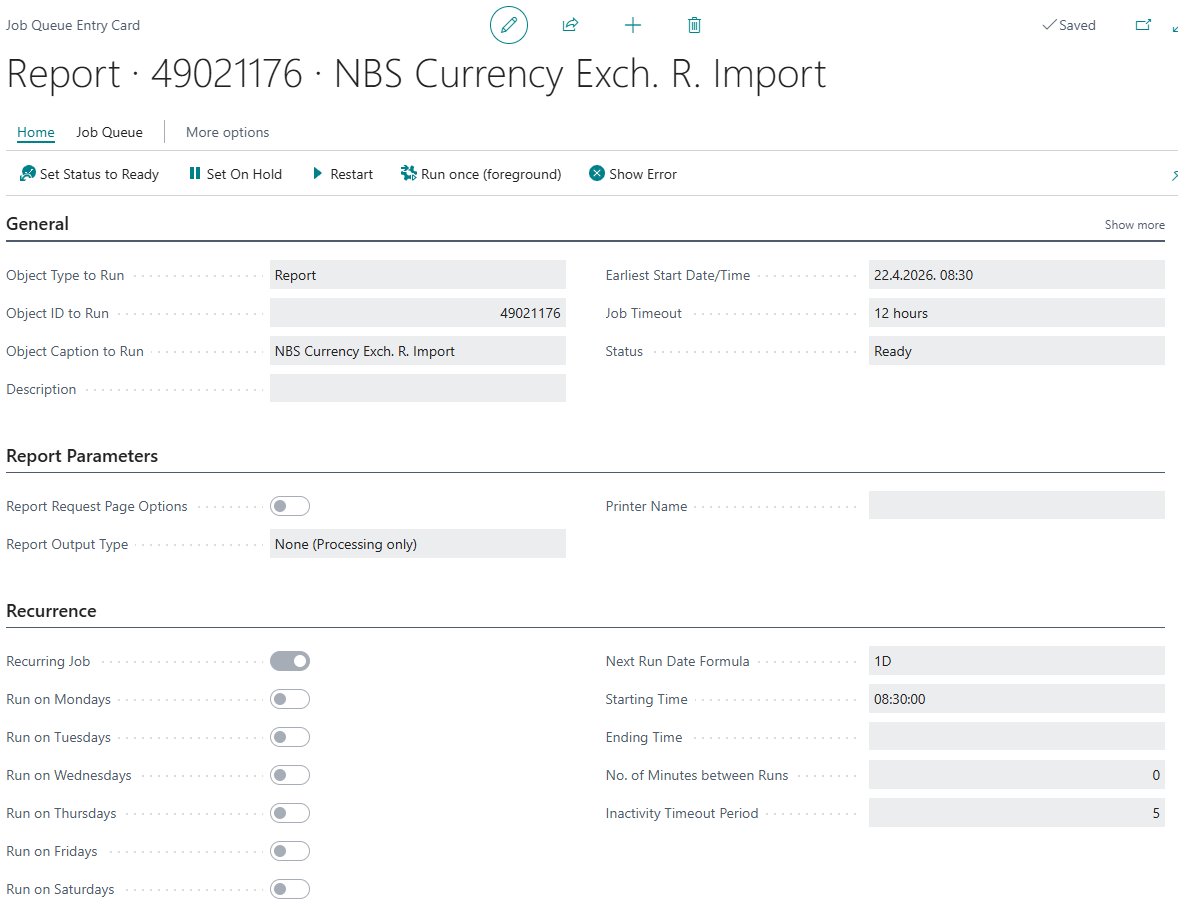This screenshot has width=1178, height=899.
Task: Show the job error
Action: point(633,174)
